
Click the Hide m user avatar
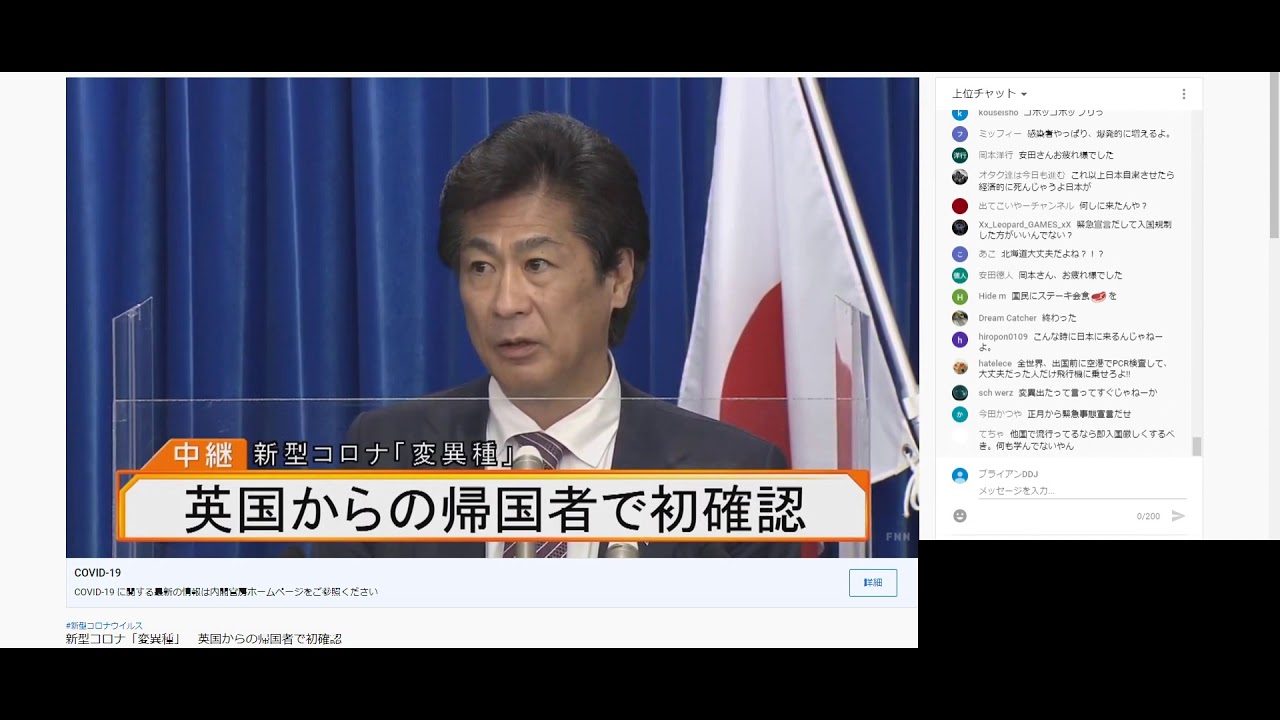959,297
